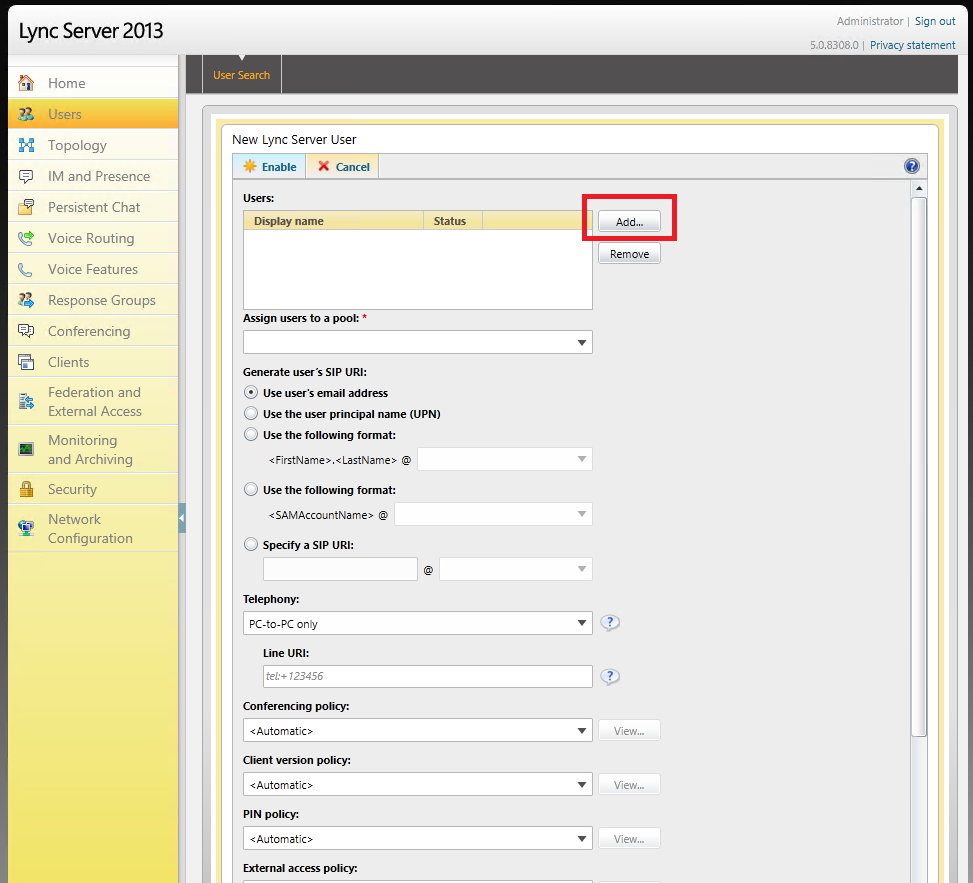
Task: Click the Line URI input field
Action: (x=428, y=676)
